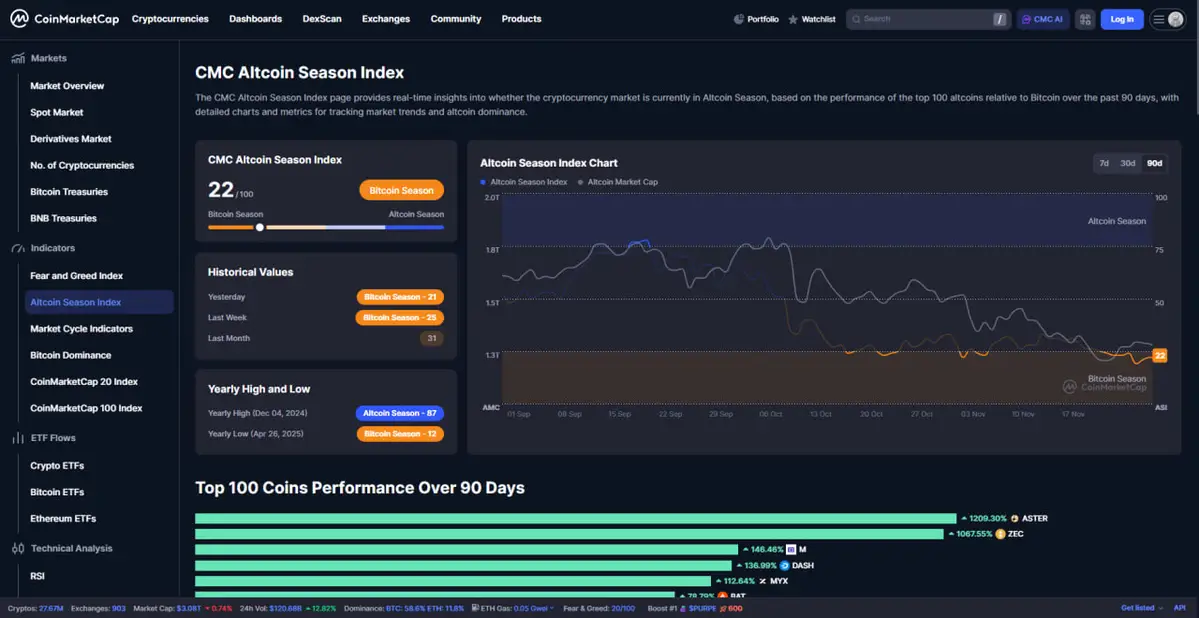The width and height of the screenshot is (1199, 618).
Task: Click the Watchlist star icon
Action: (x=793, y=18)
